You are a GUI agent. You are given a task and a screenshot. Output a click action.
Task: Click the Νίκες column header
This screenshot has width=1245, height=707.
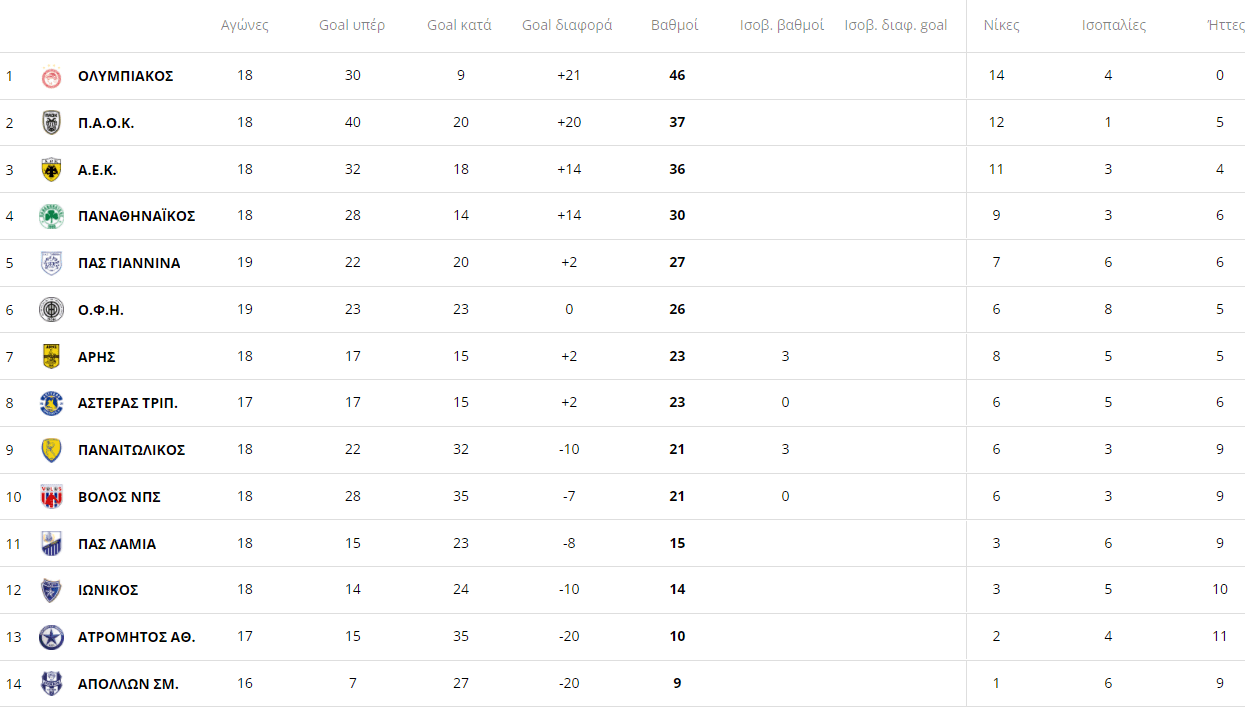(x=1002, y=25)
